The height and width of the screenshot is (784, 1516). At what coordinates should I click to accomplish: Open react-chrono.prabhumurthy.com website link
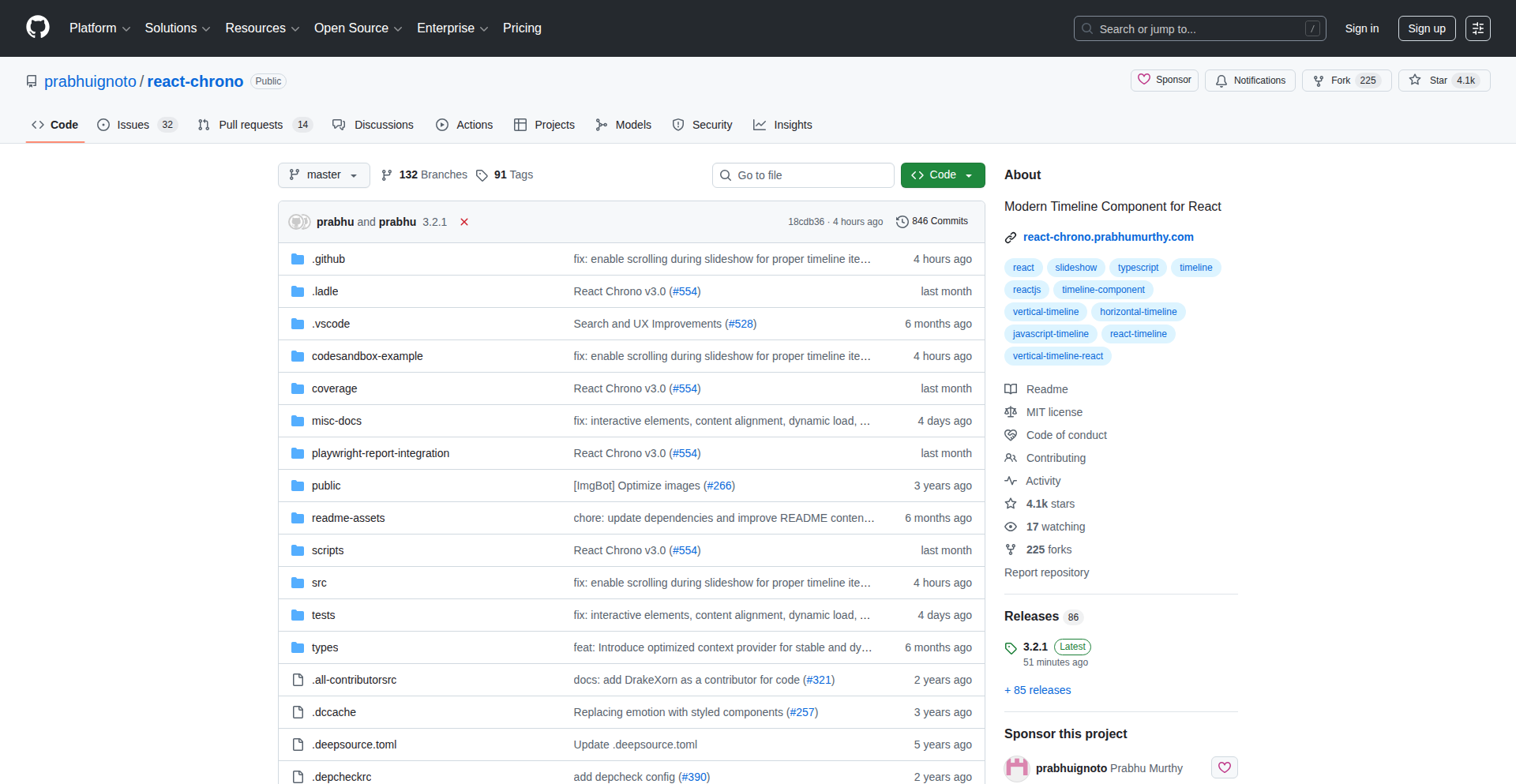(x=1108, y=237)
